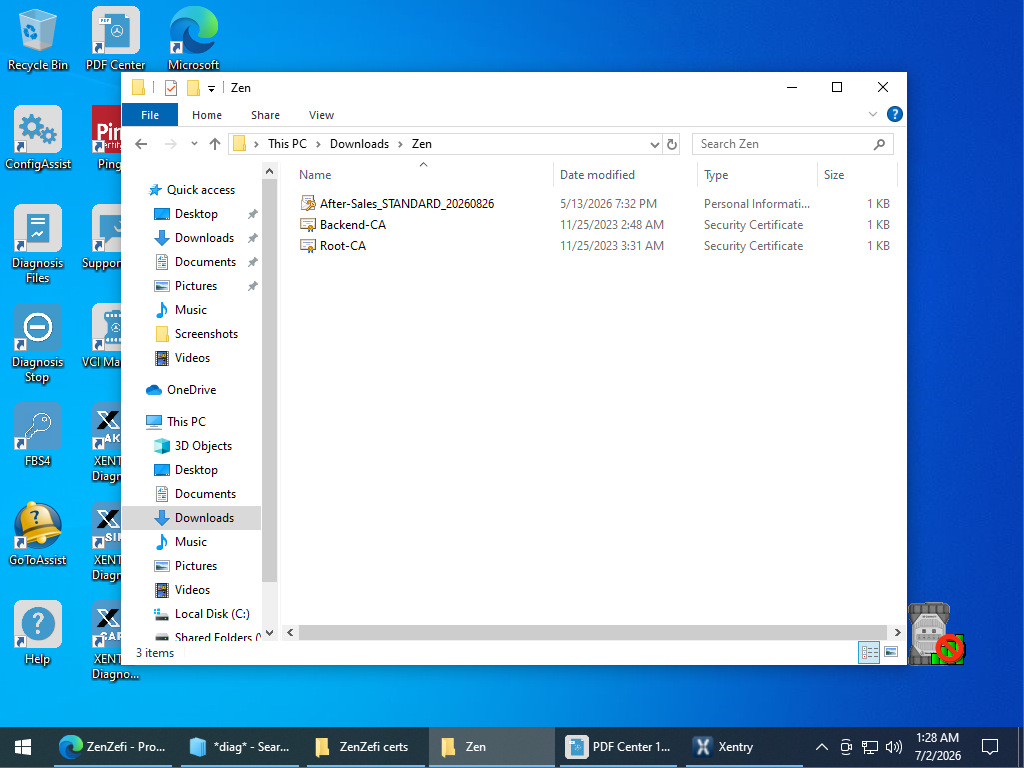Image resolution: width=1024 pixels, height=768 pixels.
Task: Open pinned Desktop under Quick access
Action: [x=196, y=214]
